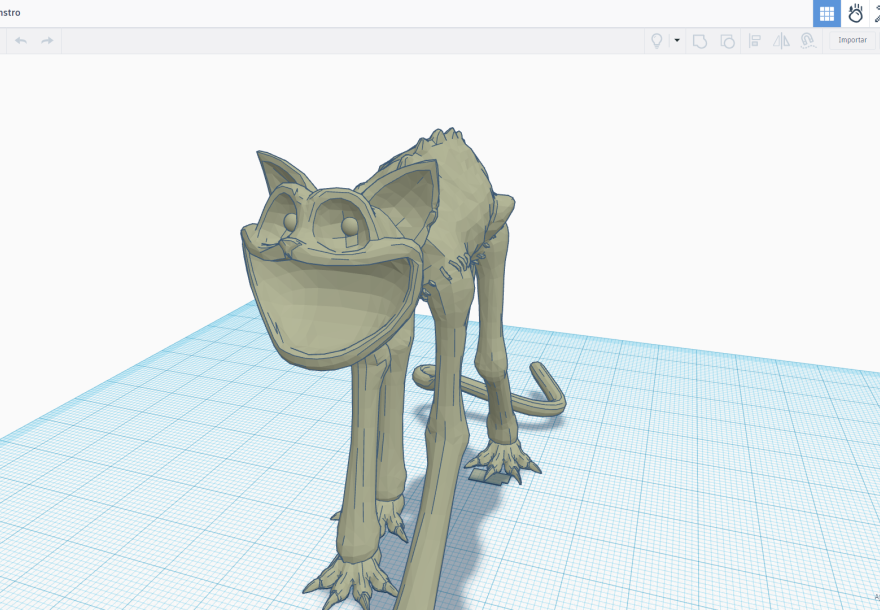The height and width of the screenshot is (610, 880).
Task: Group the selected shapes
Action: [x=699, y=41]
